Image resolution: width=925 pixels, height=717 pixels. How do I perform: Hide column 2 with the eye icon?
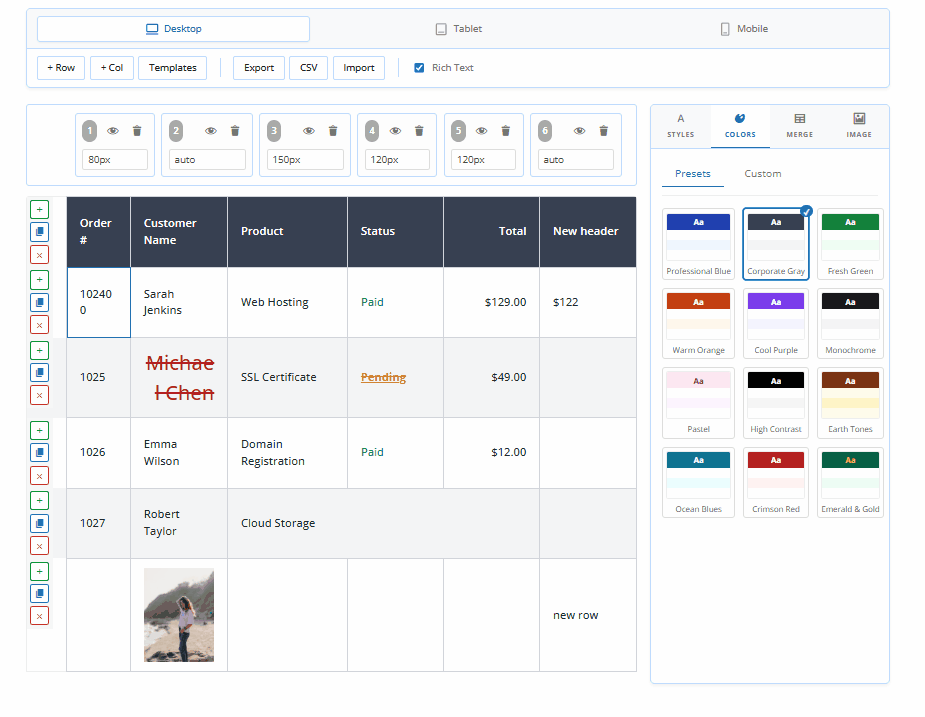[211, 131]
